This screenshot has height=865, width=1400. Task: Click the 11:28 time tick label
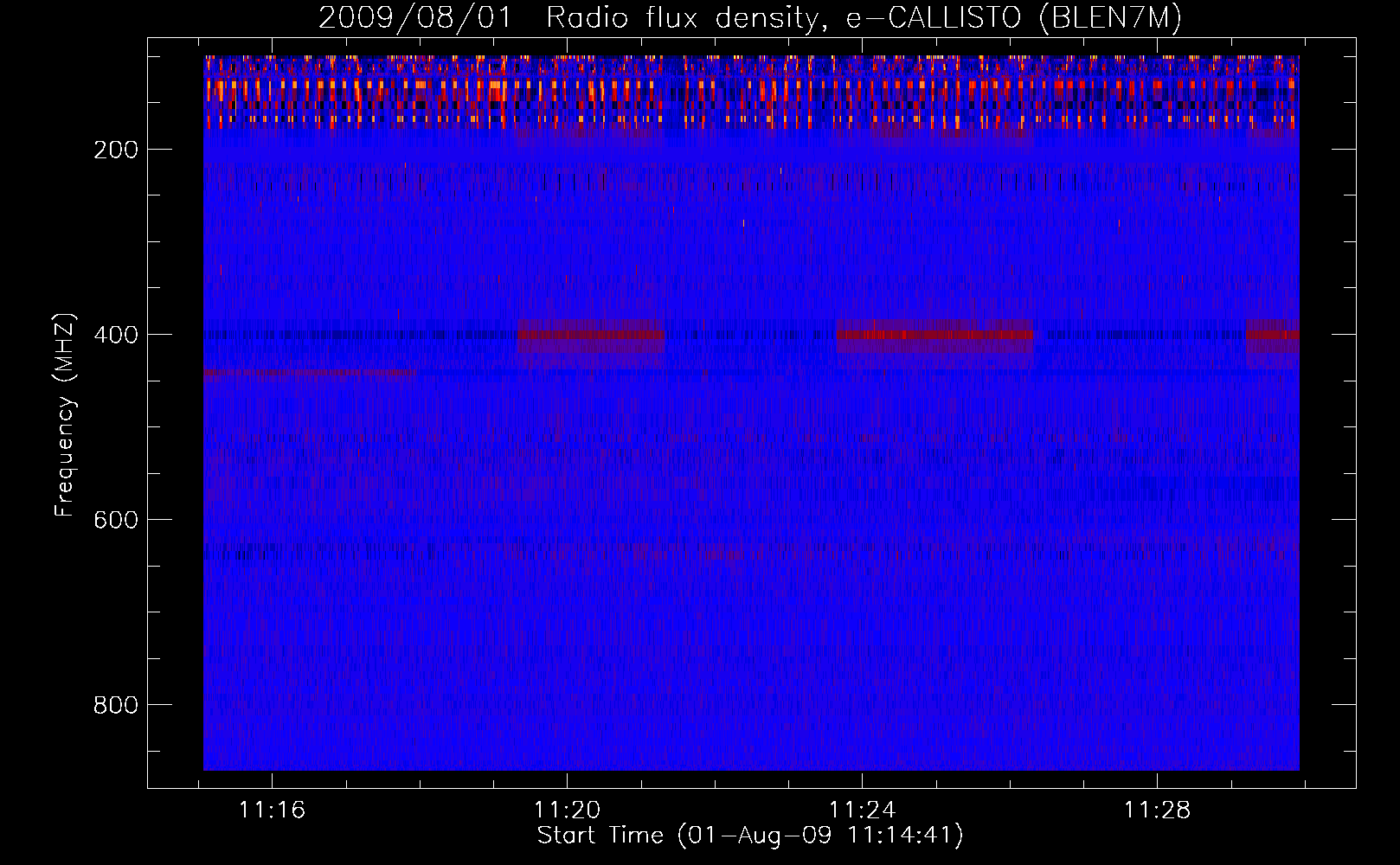click(x=1157, y=811)
